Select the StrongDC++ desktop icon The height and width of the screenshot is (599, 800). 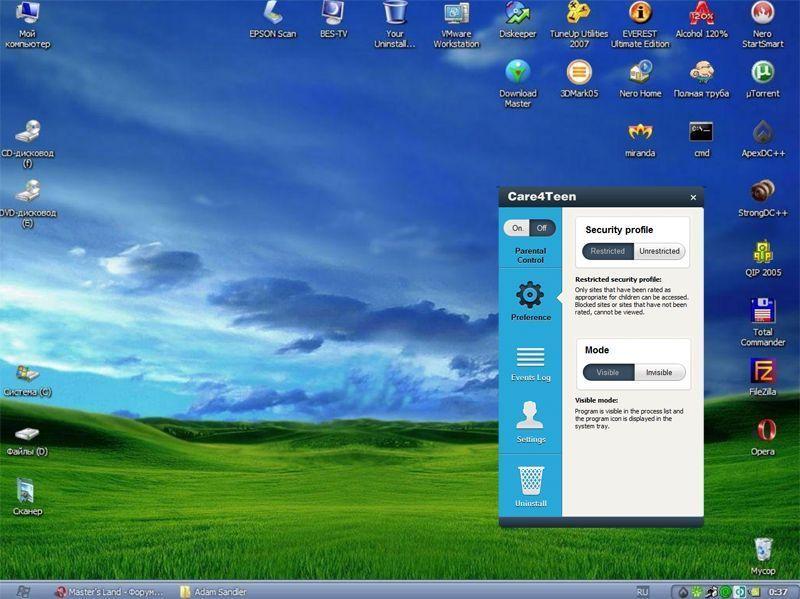763,198
